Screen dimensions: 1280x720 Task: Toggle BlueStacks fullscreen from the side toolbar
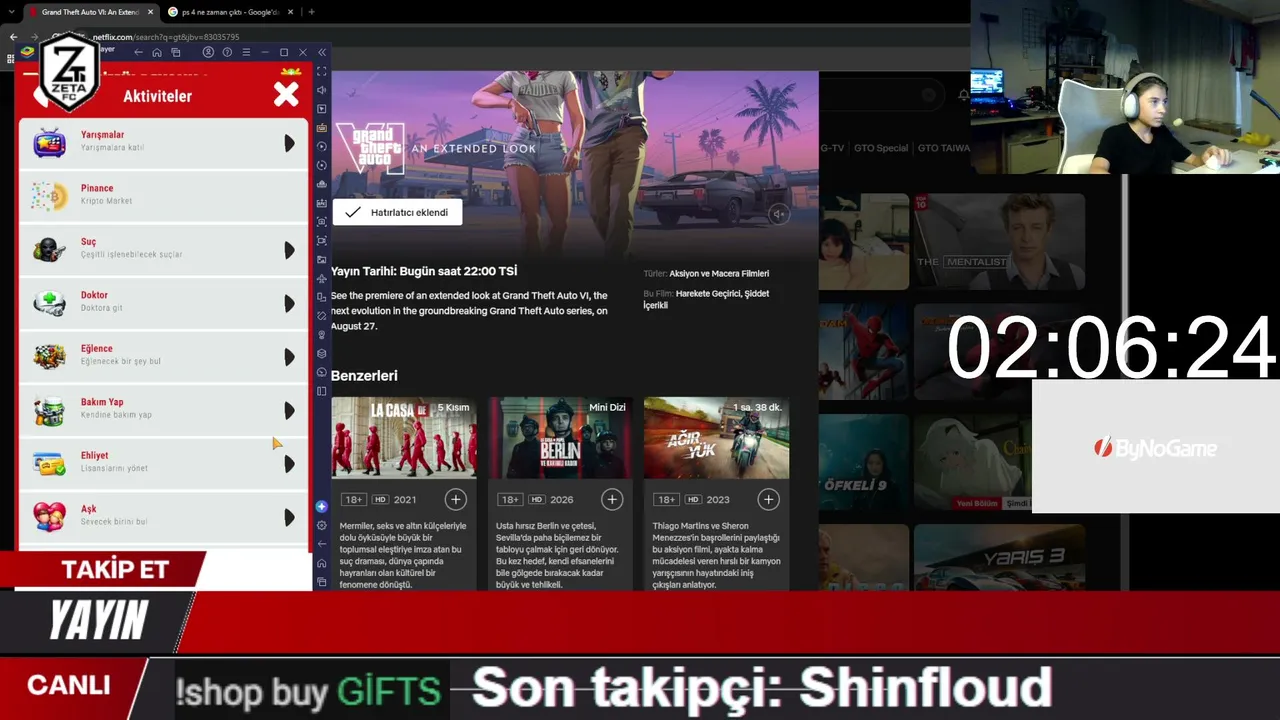click(x=322, y=72)
